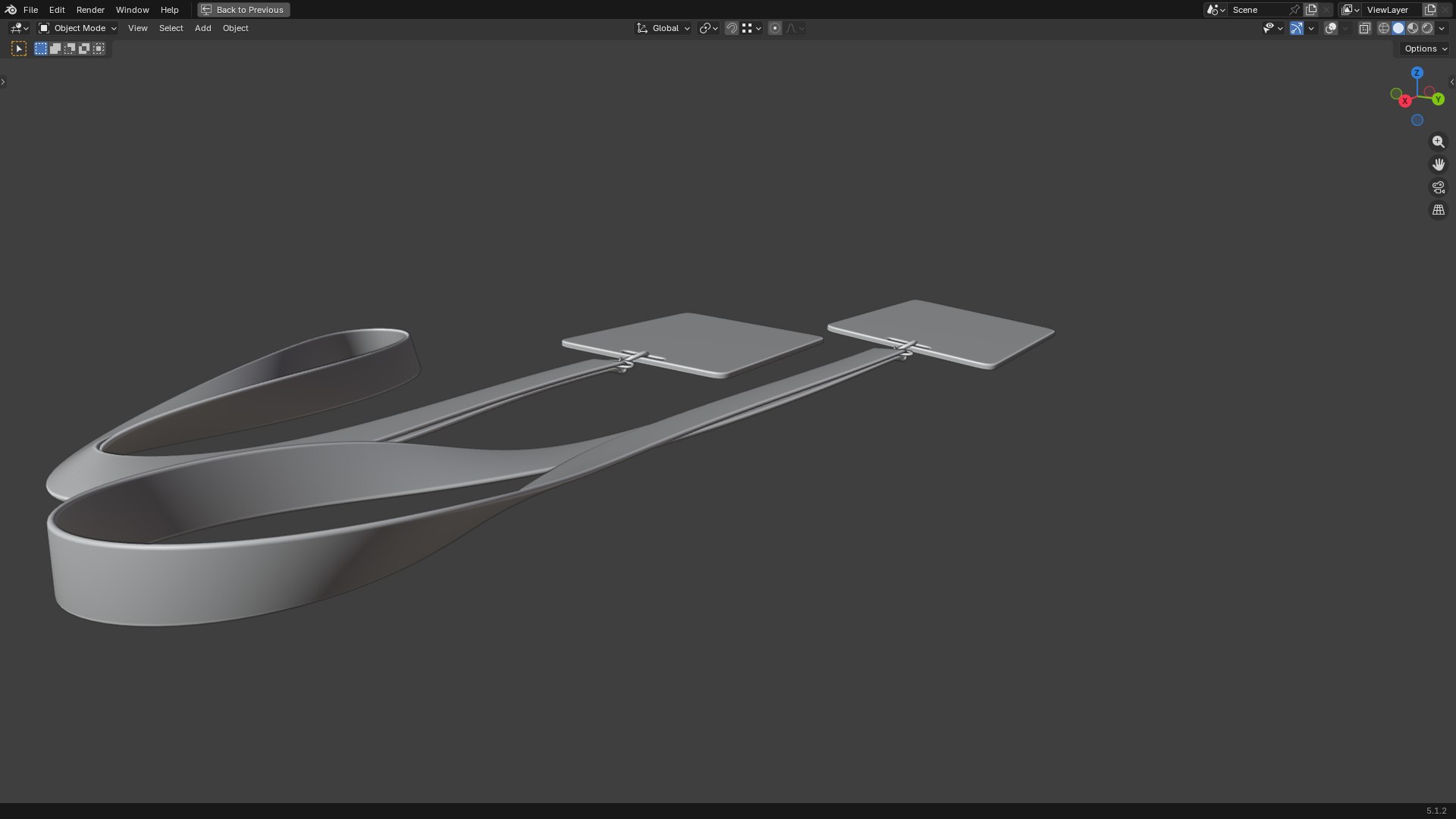This screenshot has width=1456, height=819.
Task: Toggle the snapping magnet icon
Action: 732,28
